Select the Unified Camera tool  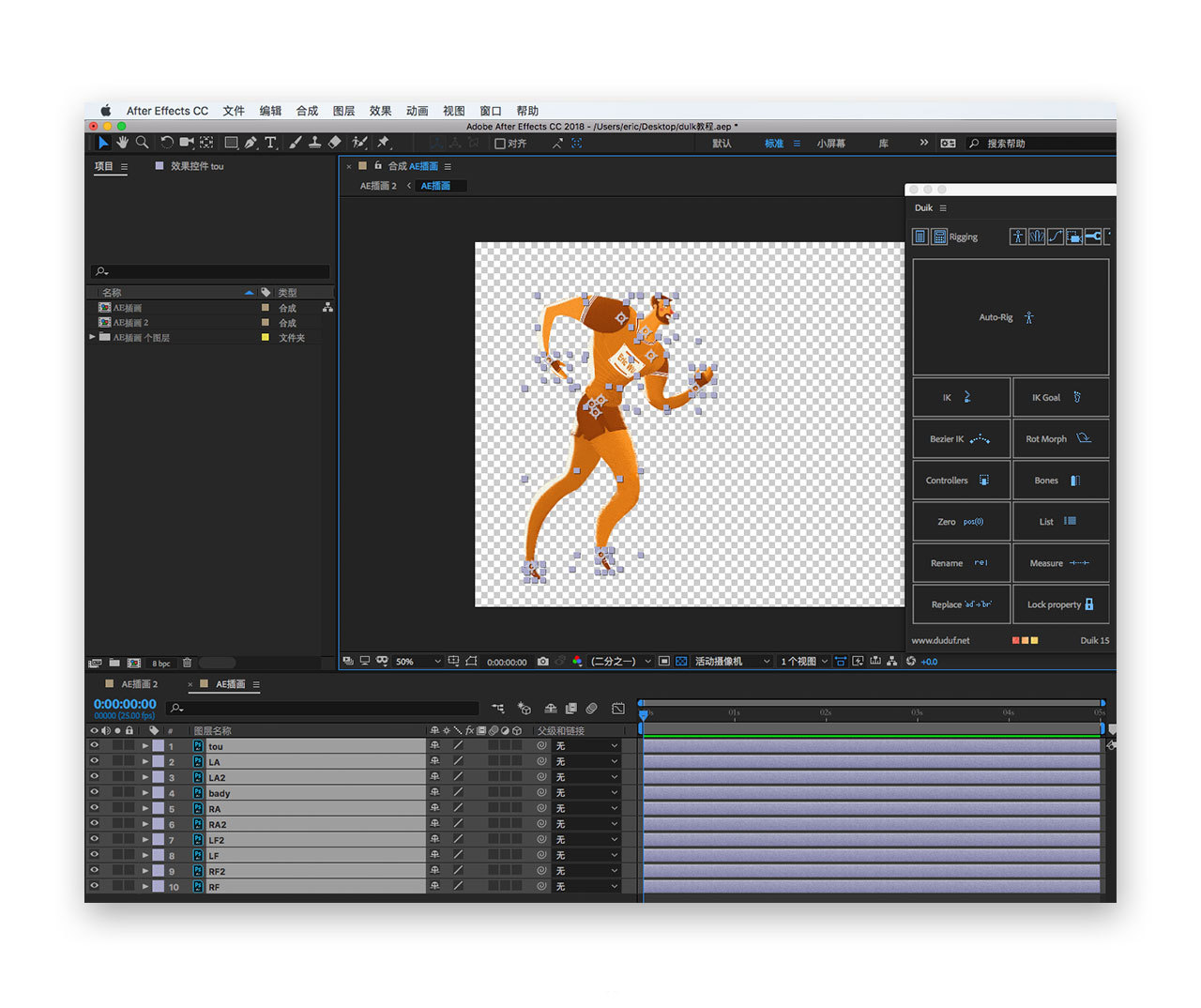coord(186,143)
